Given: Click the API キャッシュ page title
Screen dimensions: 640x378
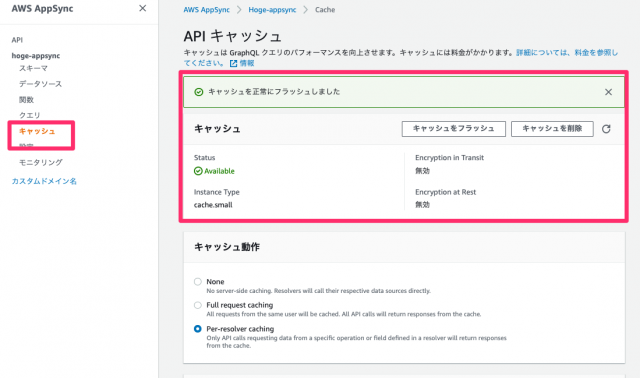Looking at the screenshot, I should pyautogui.click(x=232, y=36).
